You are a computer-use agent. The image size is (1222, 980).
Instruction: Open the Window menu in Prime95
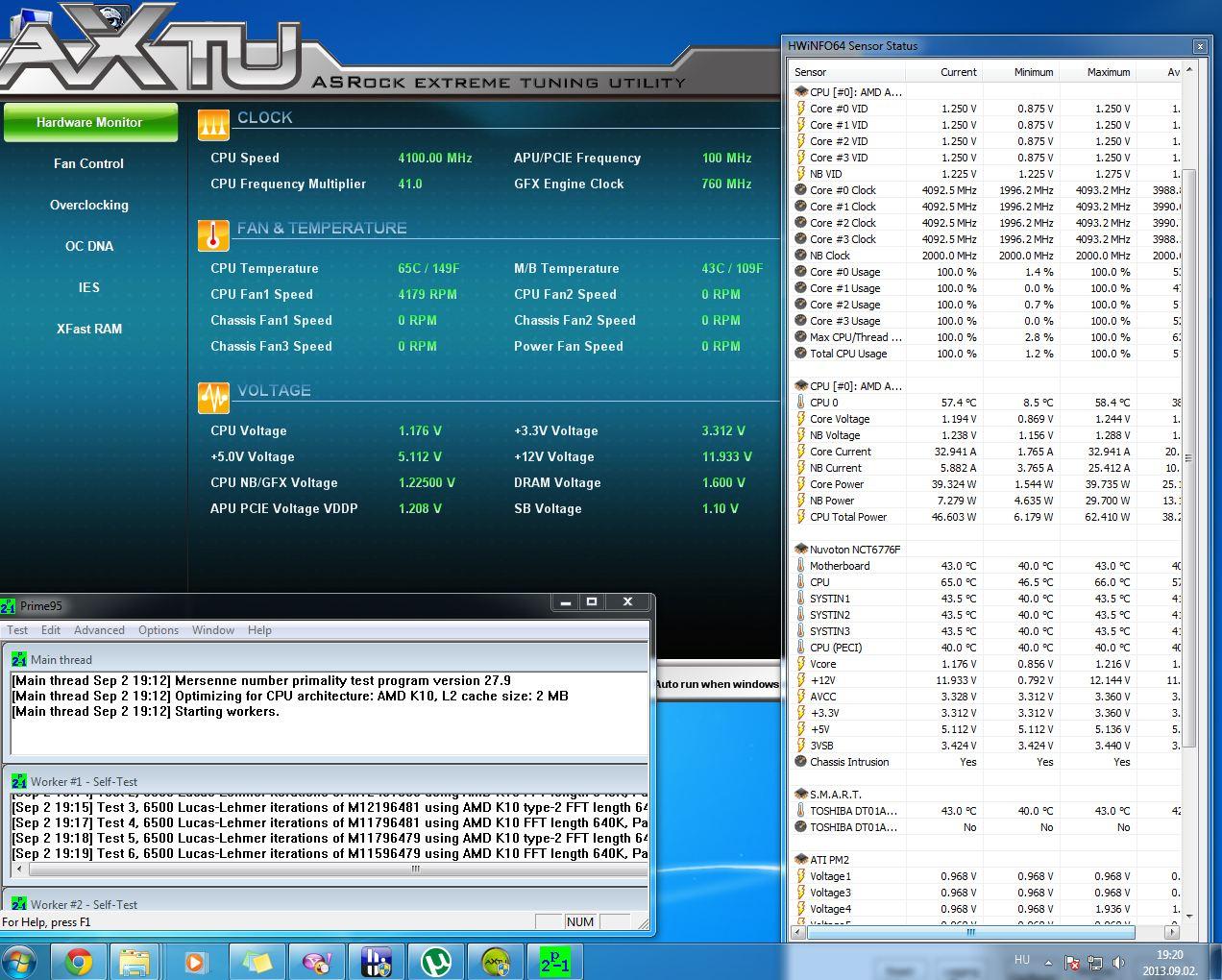tap(213, 630)
